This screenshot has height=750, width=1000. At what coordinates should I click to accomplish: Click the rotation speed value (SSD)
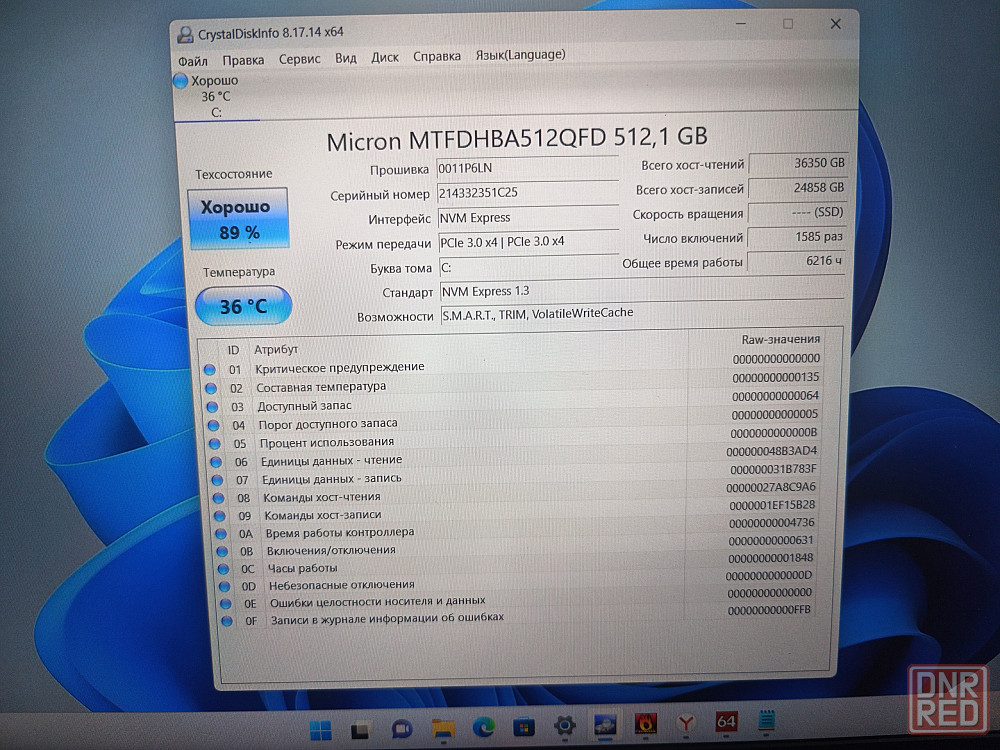coord(797,212)
